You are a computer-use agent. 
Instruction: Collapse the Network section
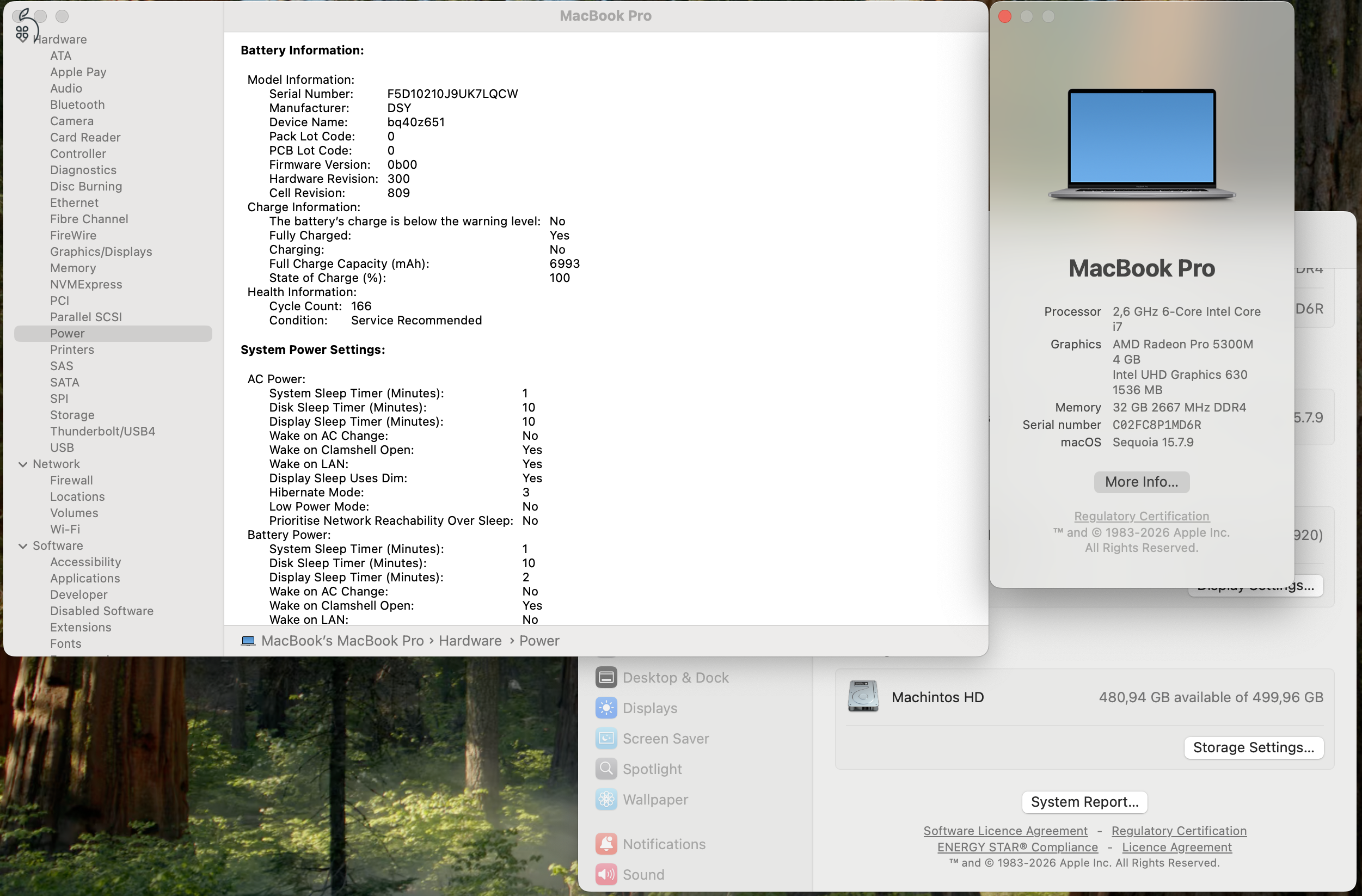[x=23, y=464]
